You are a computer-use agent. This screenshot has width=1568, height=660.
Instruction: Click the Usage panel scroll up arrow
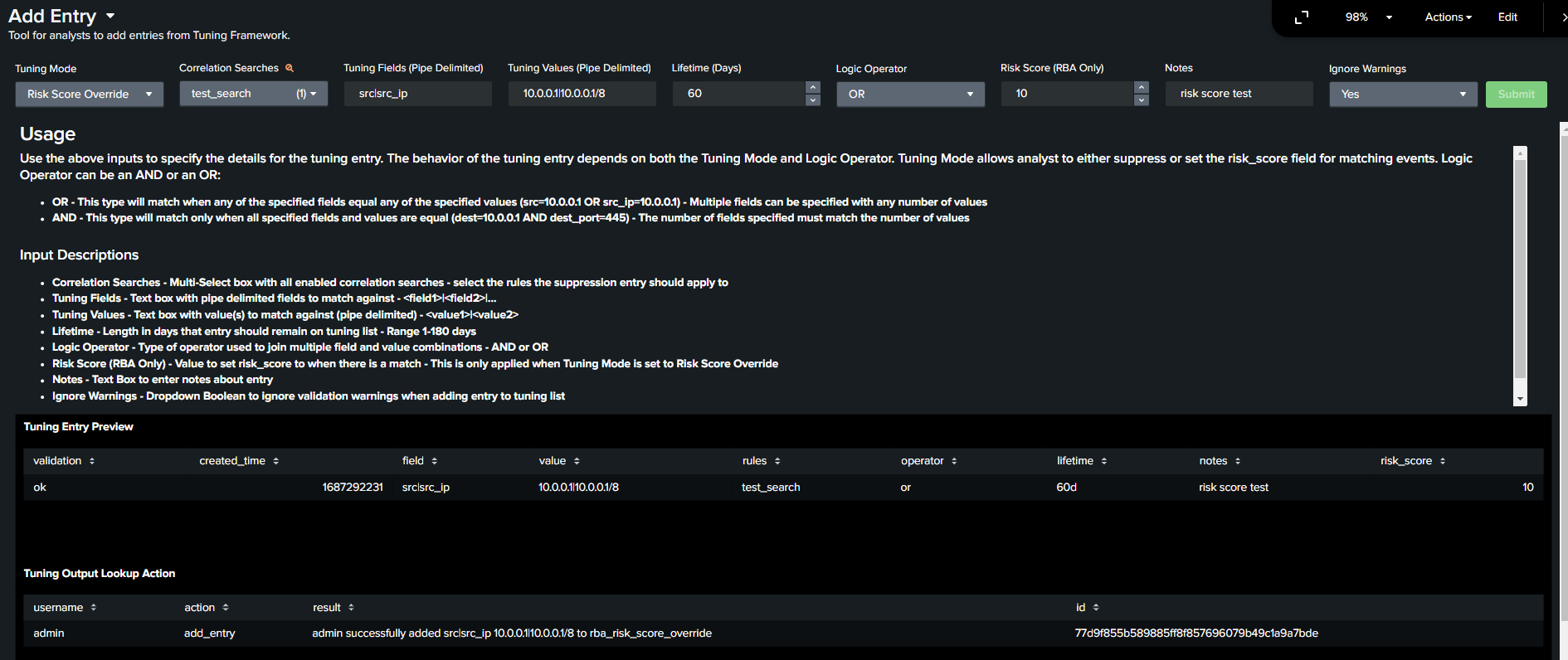click(x=1521, y=153)
